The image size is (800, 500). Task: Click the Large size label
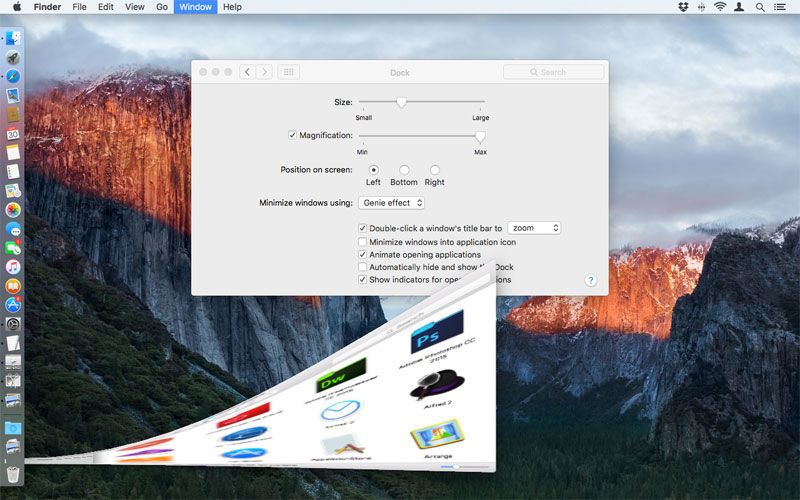(481, 117)
